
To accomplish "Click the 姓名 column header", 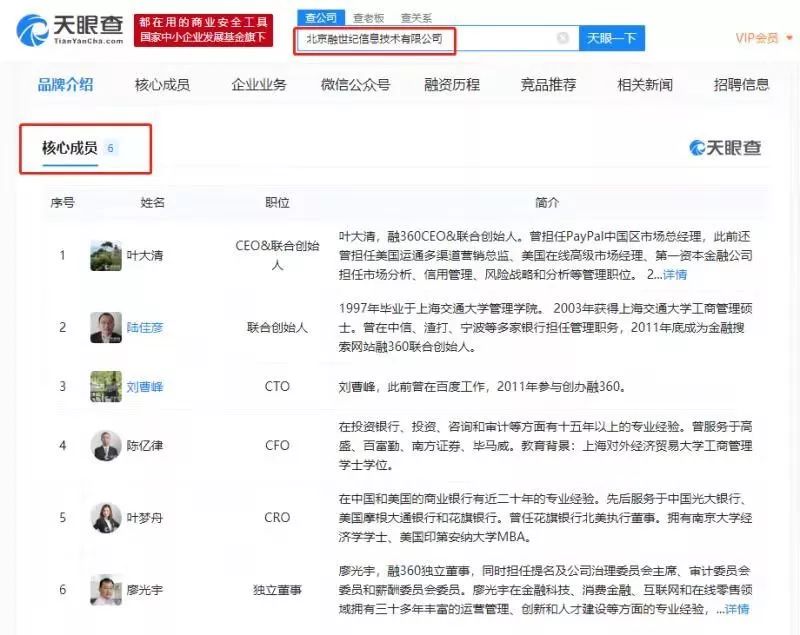I will click(153, 203).
